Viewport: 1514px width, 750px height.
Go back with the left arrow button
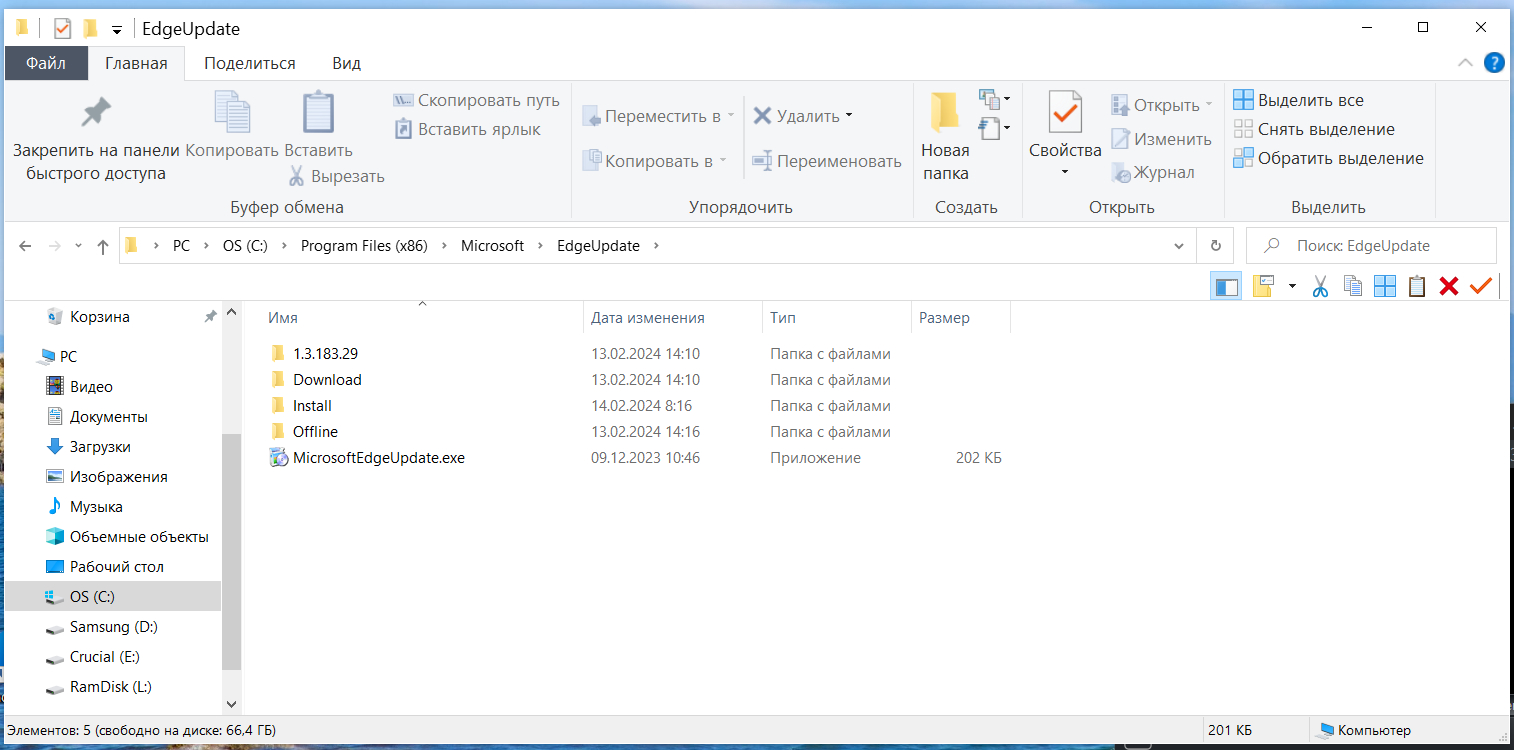click(x=26, y=246)
